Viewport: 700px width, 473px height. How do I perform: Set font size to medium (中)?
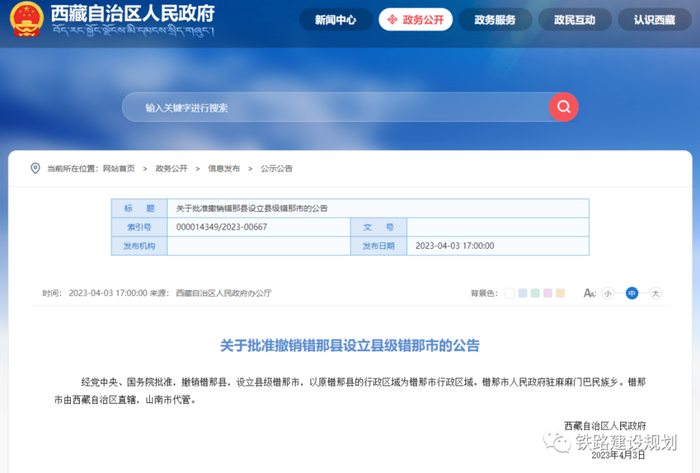pos(632,293)
